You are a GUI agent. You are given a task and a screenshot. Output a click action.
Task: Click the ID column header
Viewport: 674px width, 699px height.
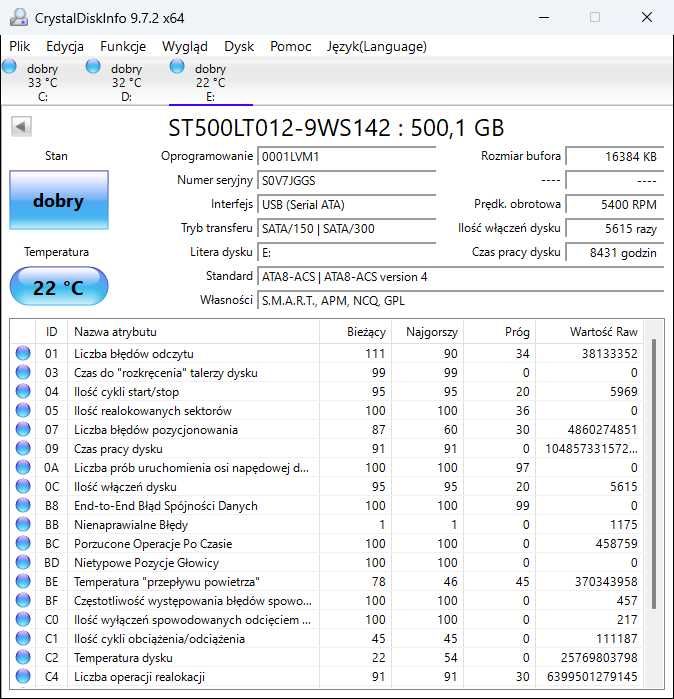pyautogui.click(x=51, y=332)
